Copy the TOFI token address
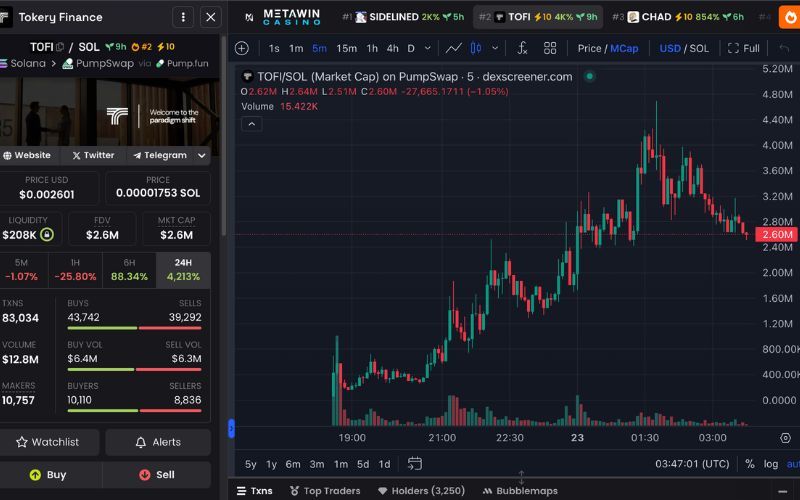Image resolution: width=800 pixels, height=500 pixels. pyautogui.click(x=60, y=47)
